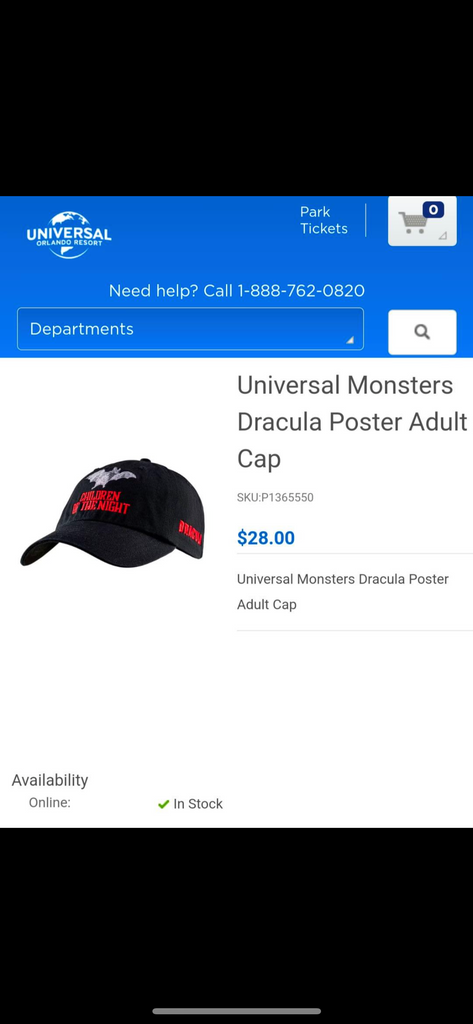Image resolution: width=473 pixels, height=1024 pixels.
Task: Click the Availability heading
Action: coord(50,780)
